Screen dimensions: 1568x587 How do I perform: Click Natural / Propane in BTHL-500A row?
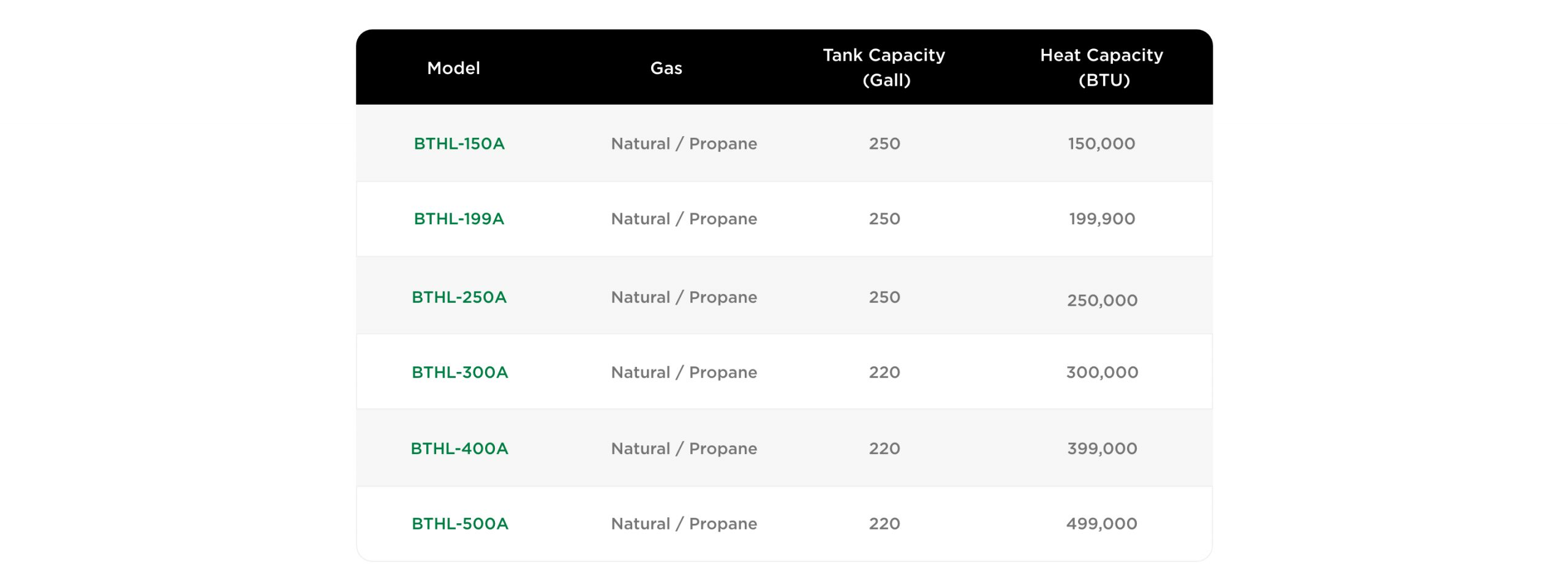click(x=684, y=524)
